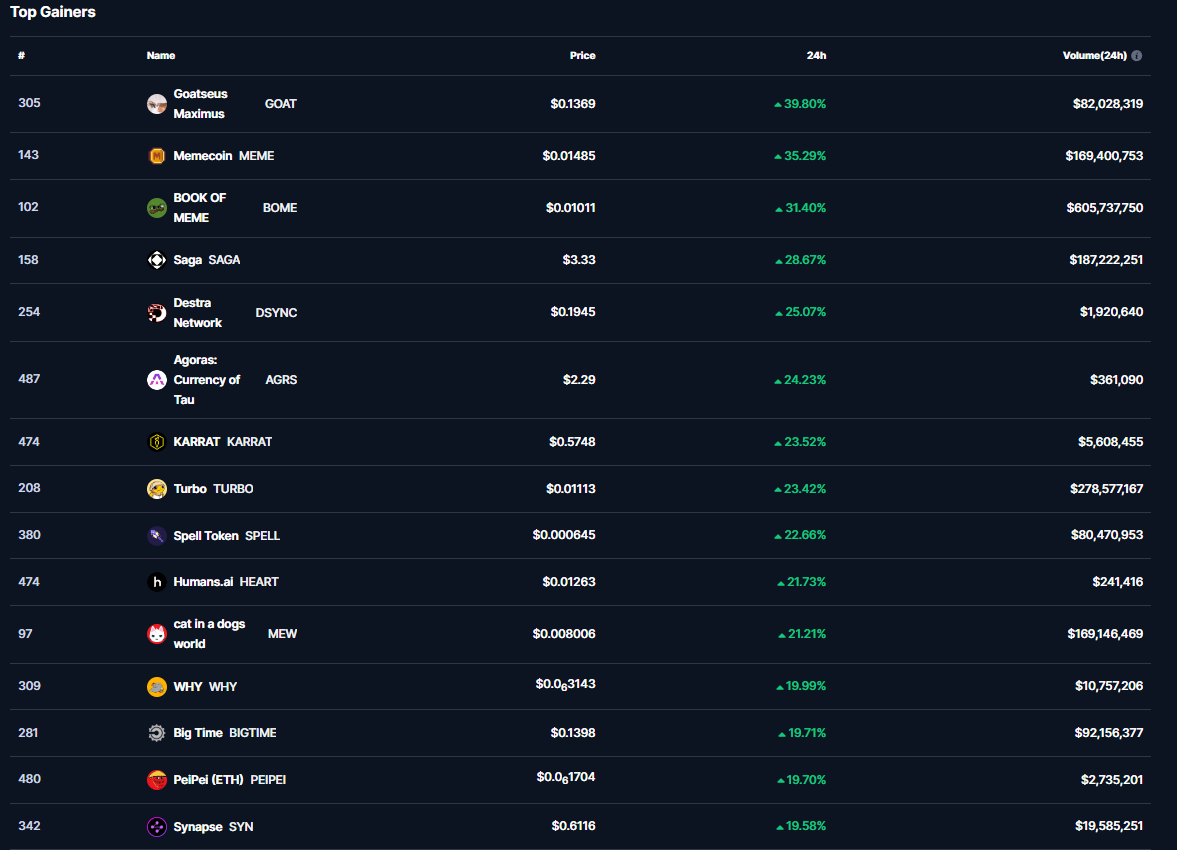Click the Agoras AGRS coin logo
This screenshot has width=1177, height=850.
pyautogui.click(x=157, y=380)
